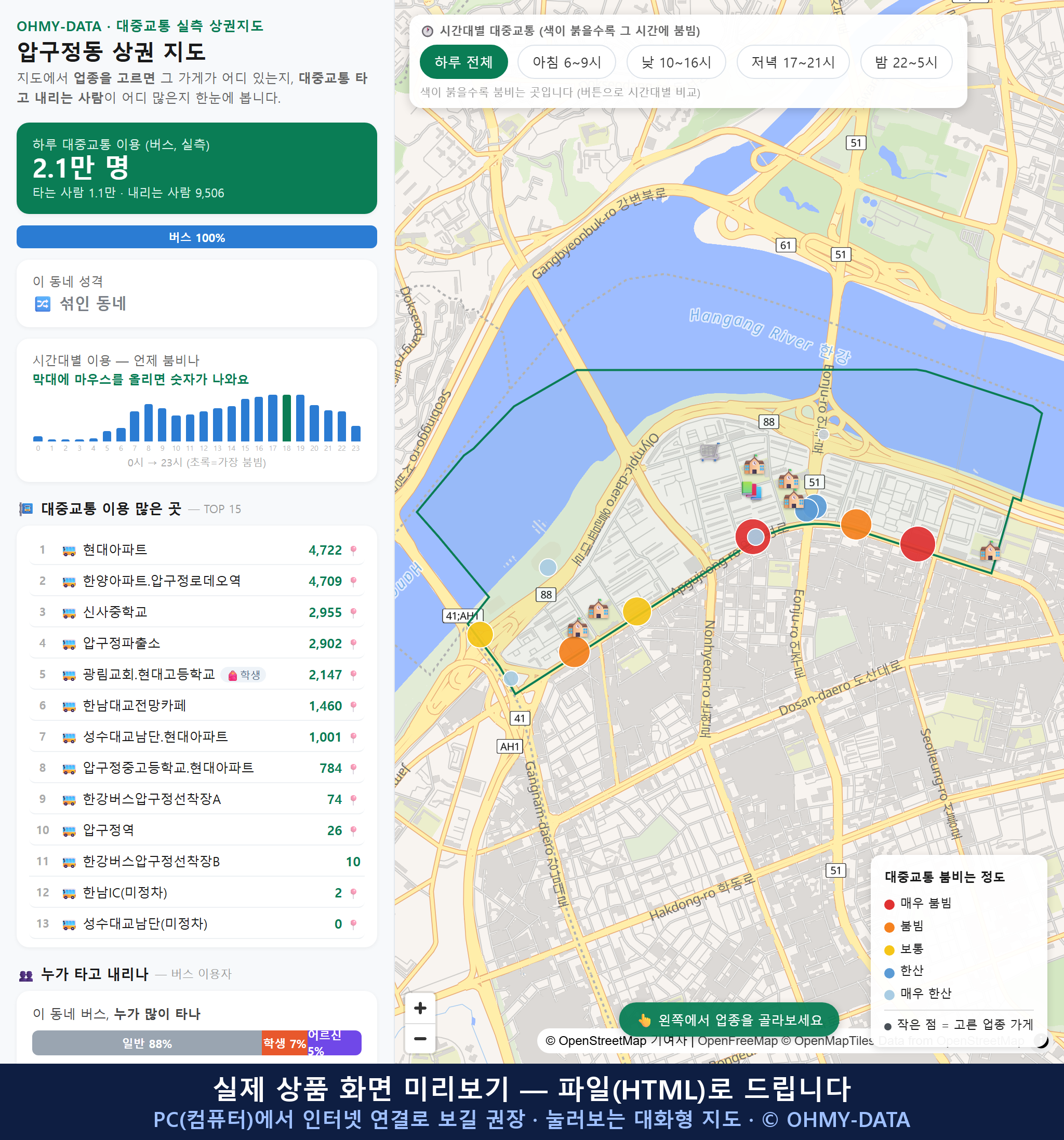Click the red stop marker with gray center

click(753, 536)
